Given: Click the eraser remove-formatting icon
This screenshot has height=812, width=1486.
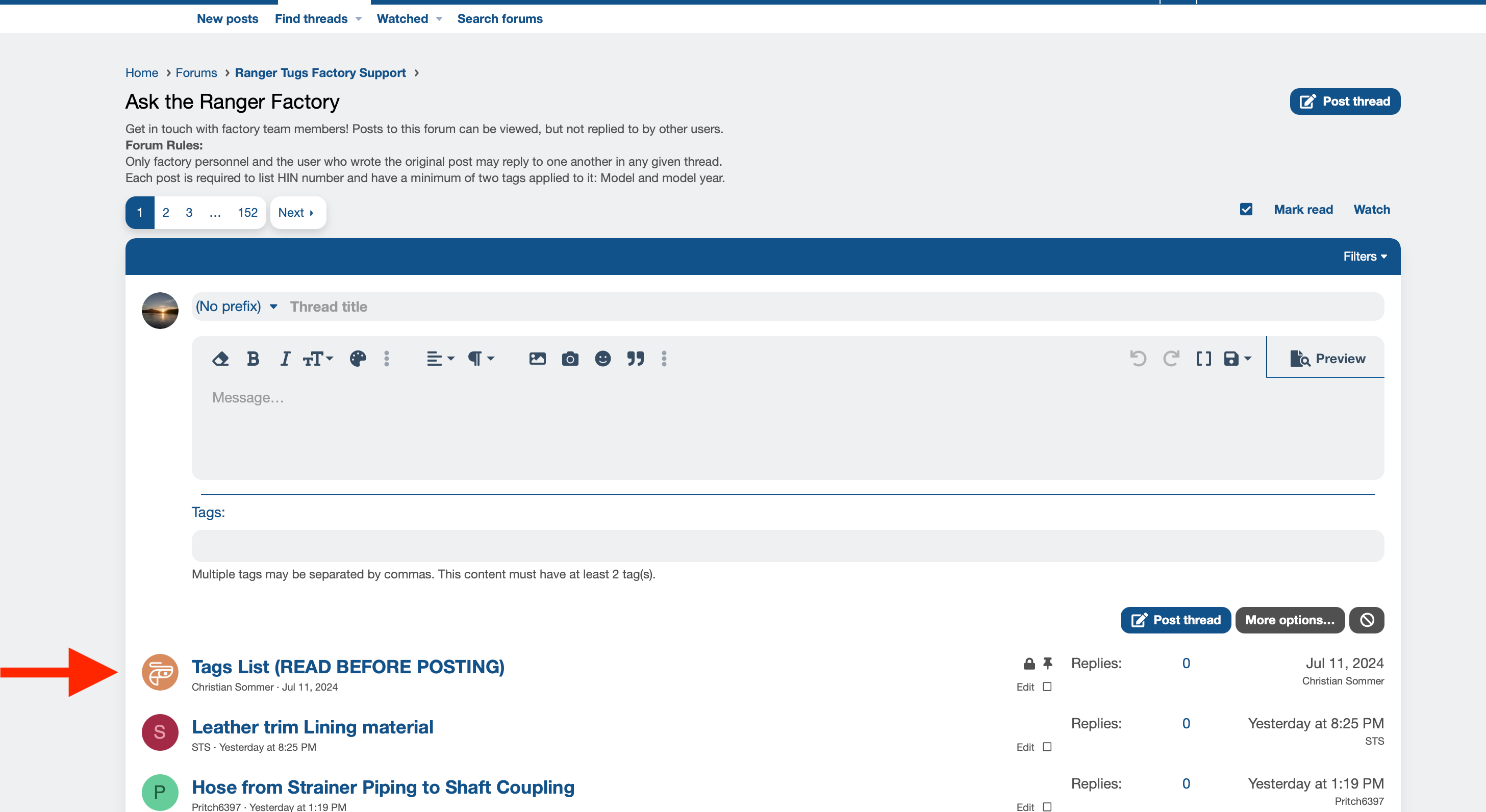Looking at the screenshot, I should tap(221, 358).
